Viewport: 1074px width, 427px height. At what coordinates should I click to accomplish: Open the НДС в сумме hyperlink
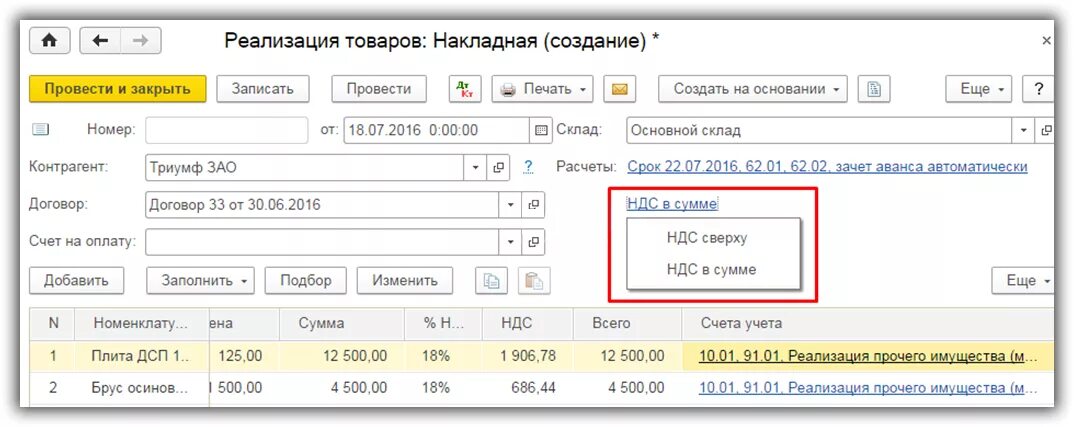click(x=671, y=204)
